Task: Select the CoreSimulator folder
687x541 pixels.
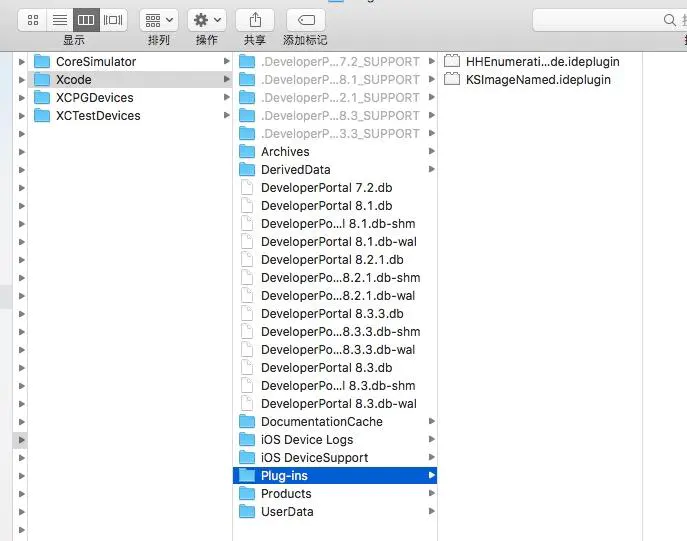Action: (x=130, y=62)
